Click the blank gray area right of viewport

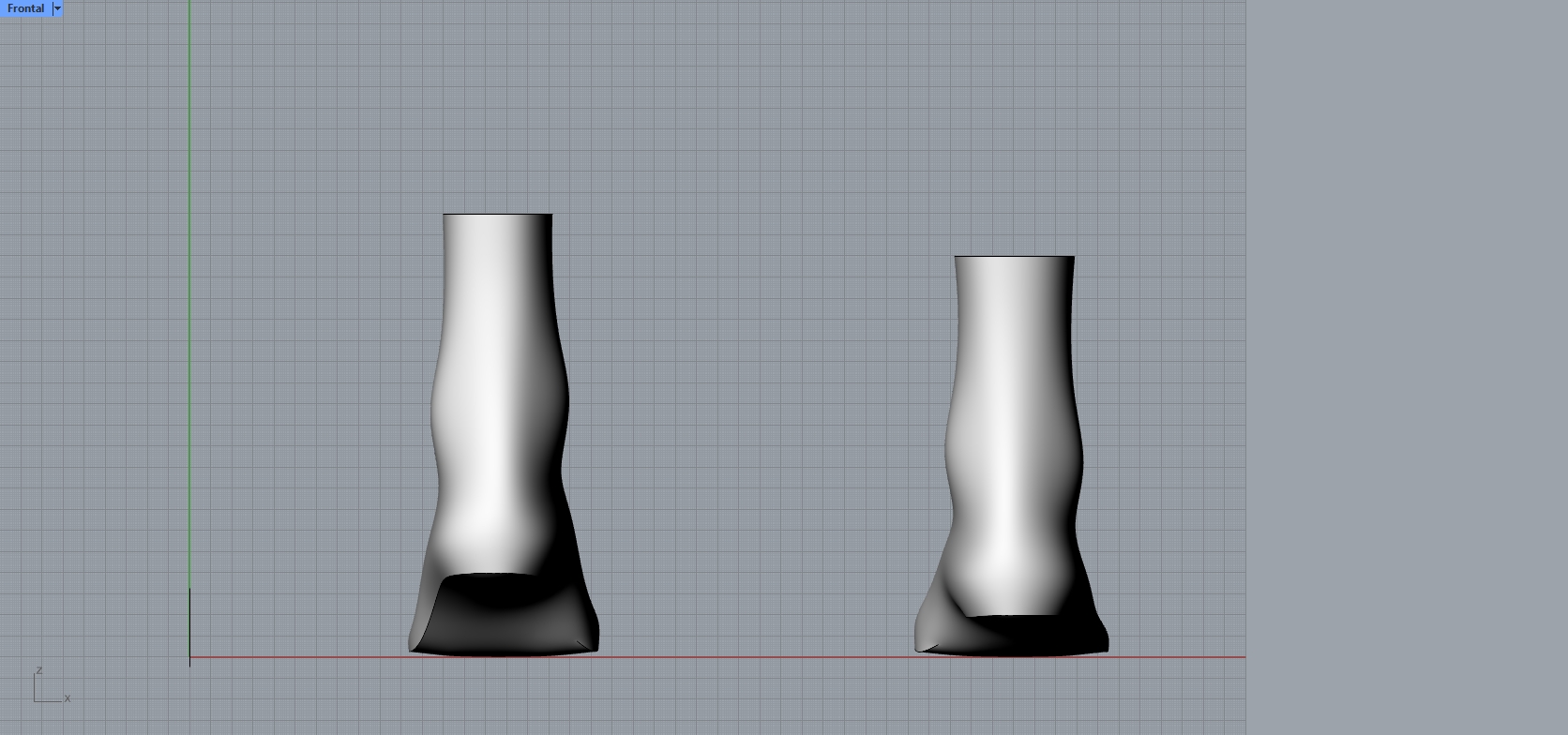[x=1407, y=375]
